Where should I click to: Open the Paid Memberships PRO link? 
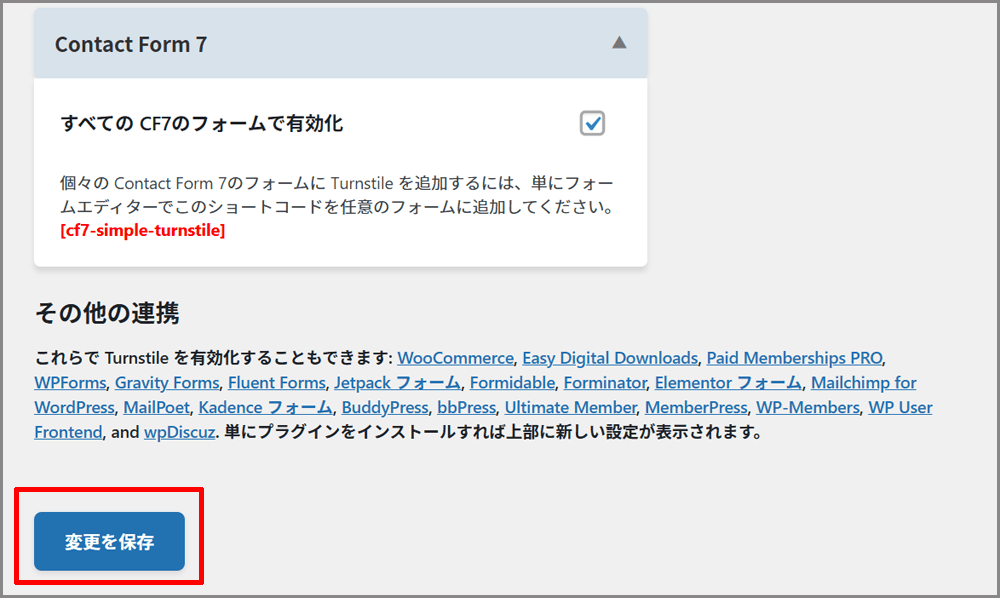pos(794,358)
